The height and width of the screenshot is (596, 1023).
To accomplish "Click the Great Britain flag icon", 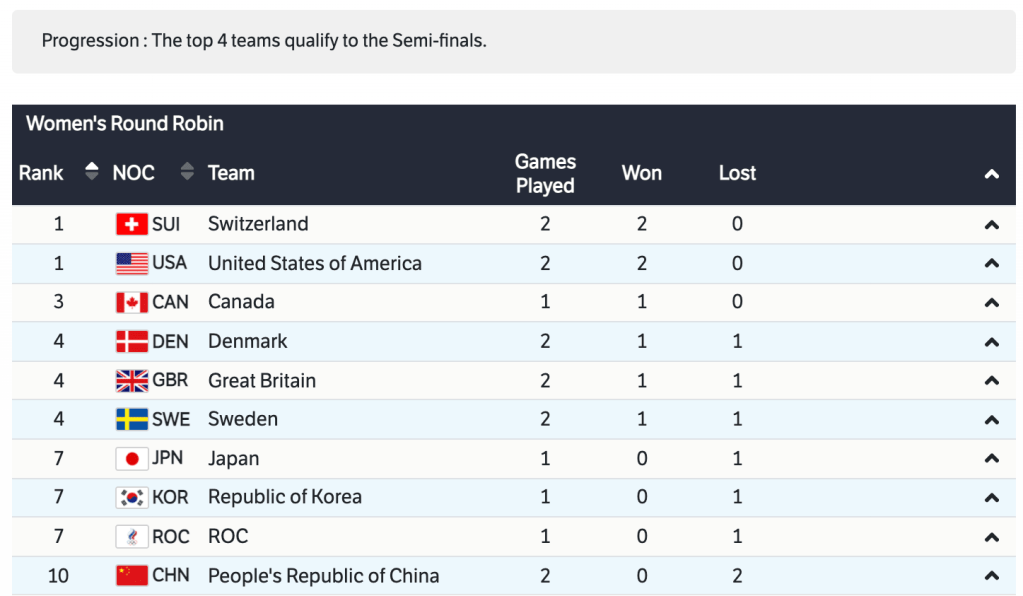I will click(x=131, y=380).
